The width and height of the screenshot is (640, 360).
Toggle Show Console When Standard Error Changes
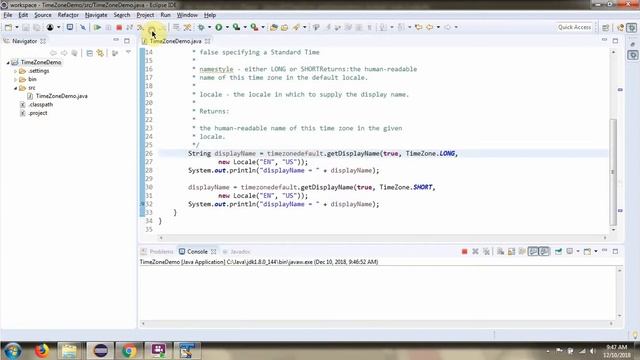544,251
